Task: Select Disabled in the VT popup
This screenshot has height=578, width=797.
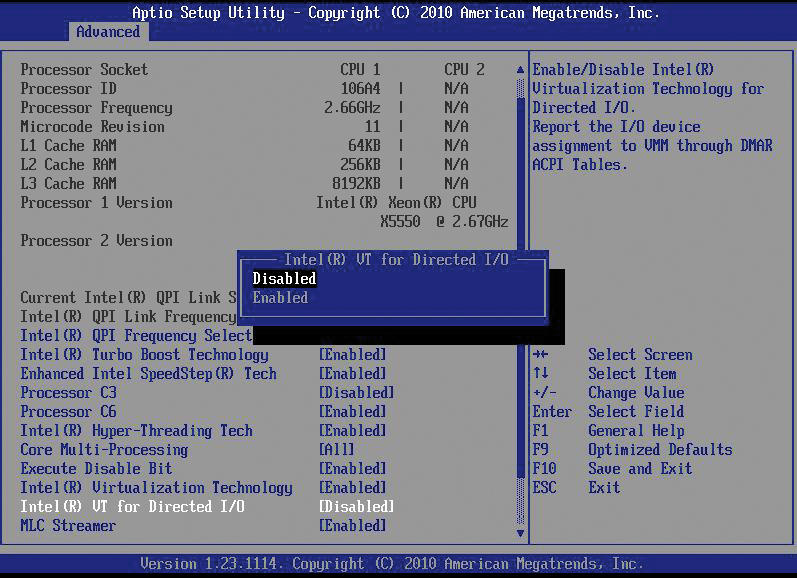Action: tap(285, 279)
